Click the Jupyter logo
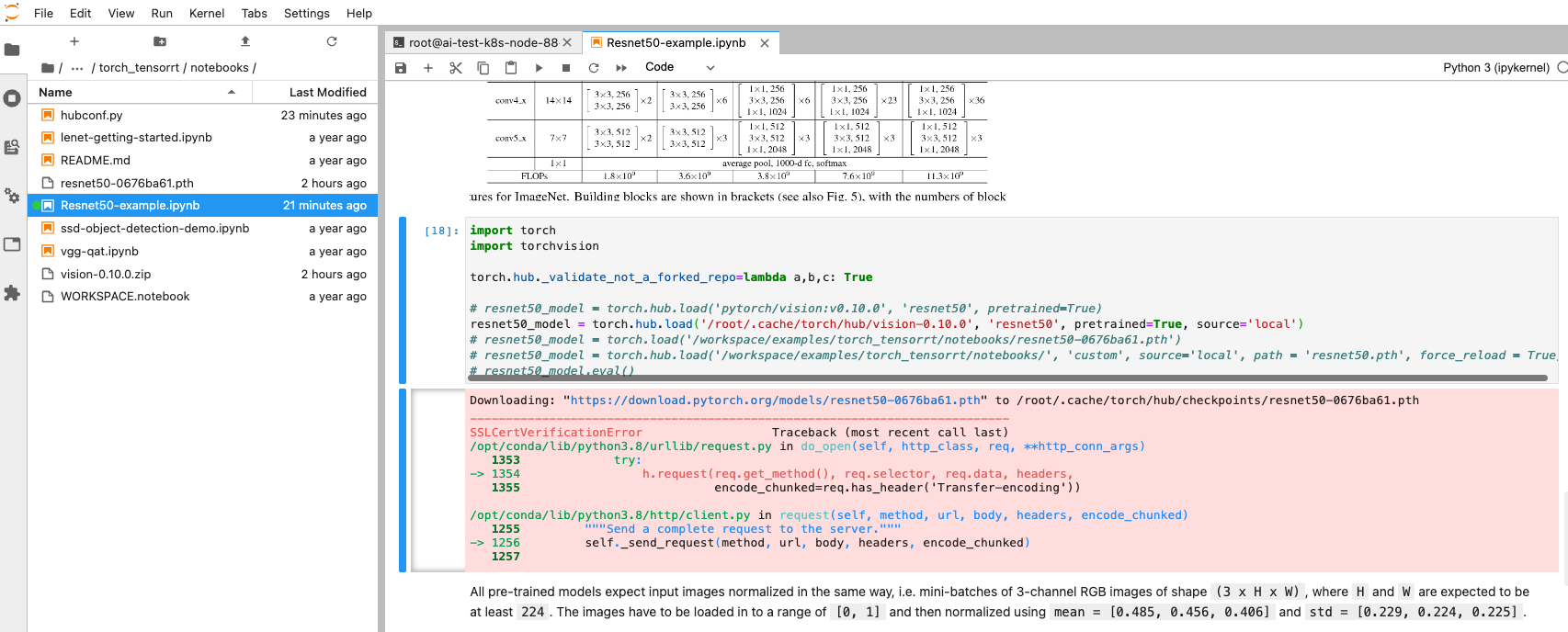1568x632 pixels. pos(12,13)
